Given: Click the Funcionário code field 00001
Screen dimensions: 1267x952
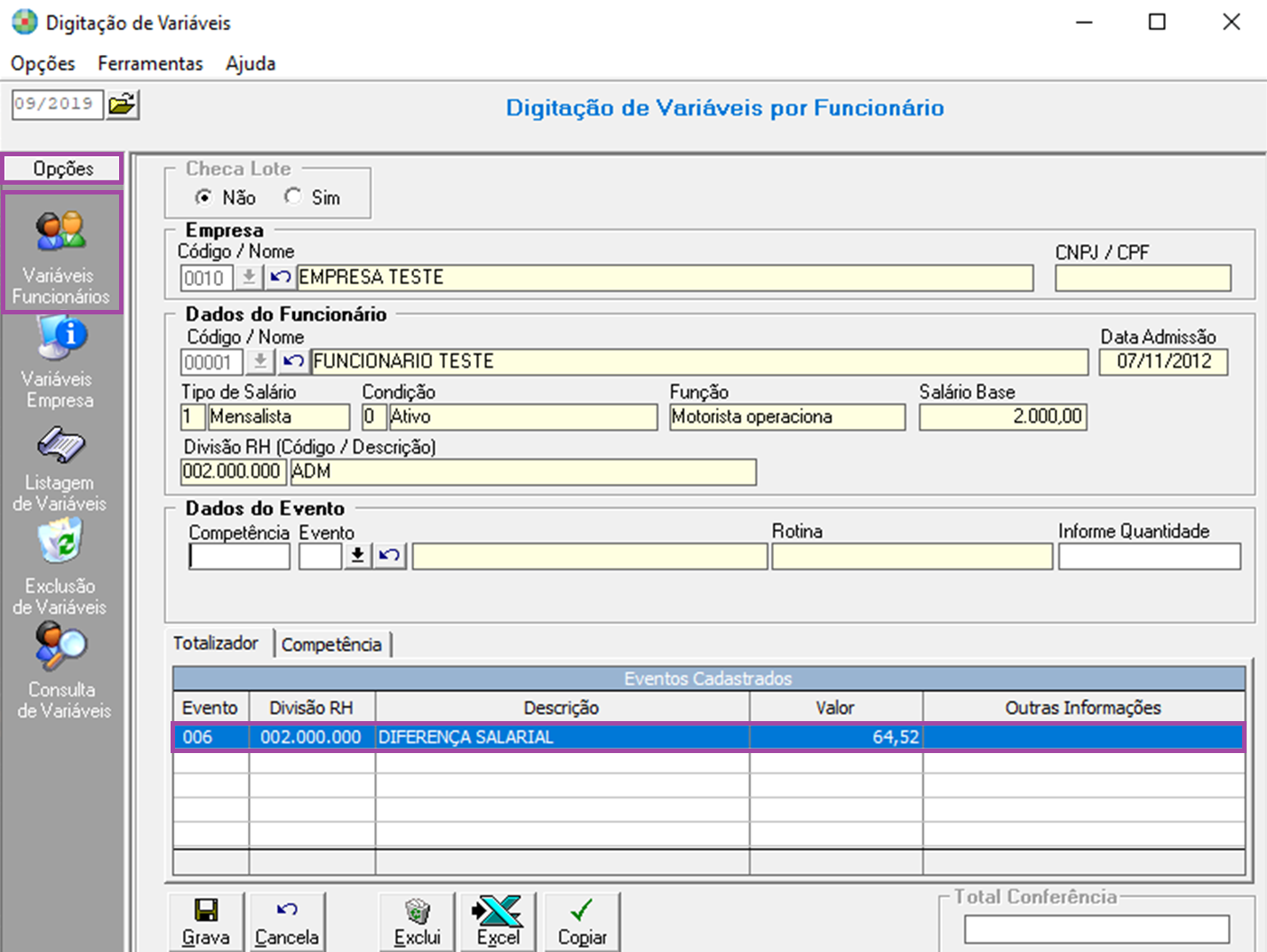Looking at the screenshot, I should tap(211, 362).
